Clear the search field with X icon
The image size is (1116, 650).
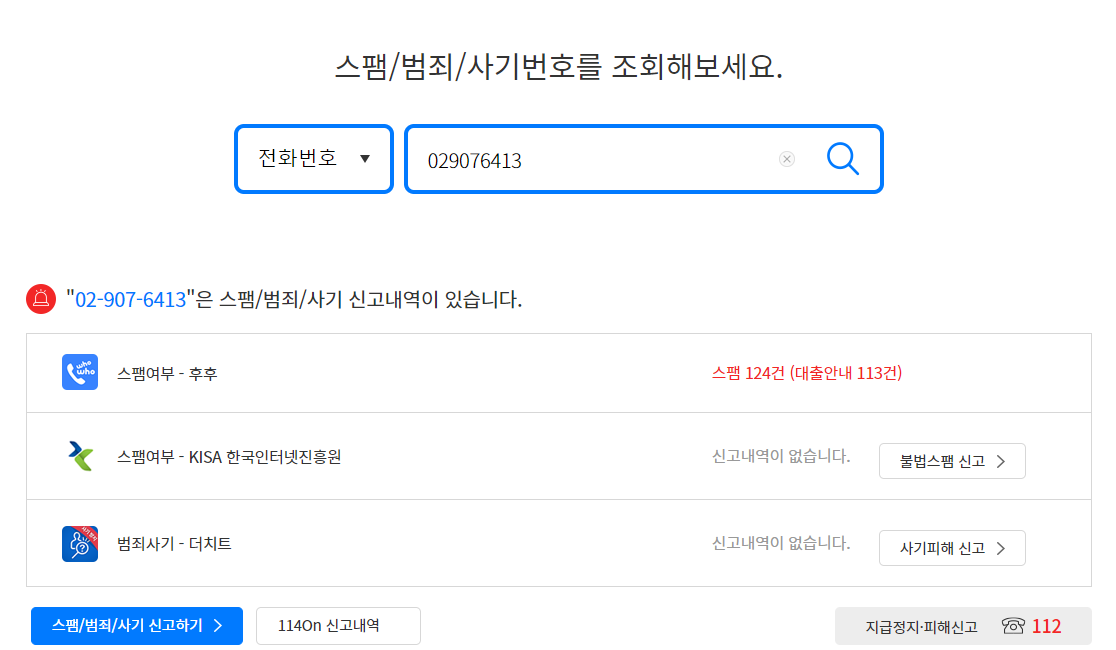tap(786, 159)
